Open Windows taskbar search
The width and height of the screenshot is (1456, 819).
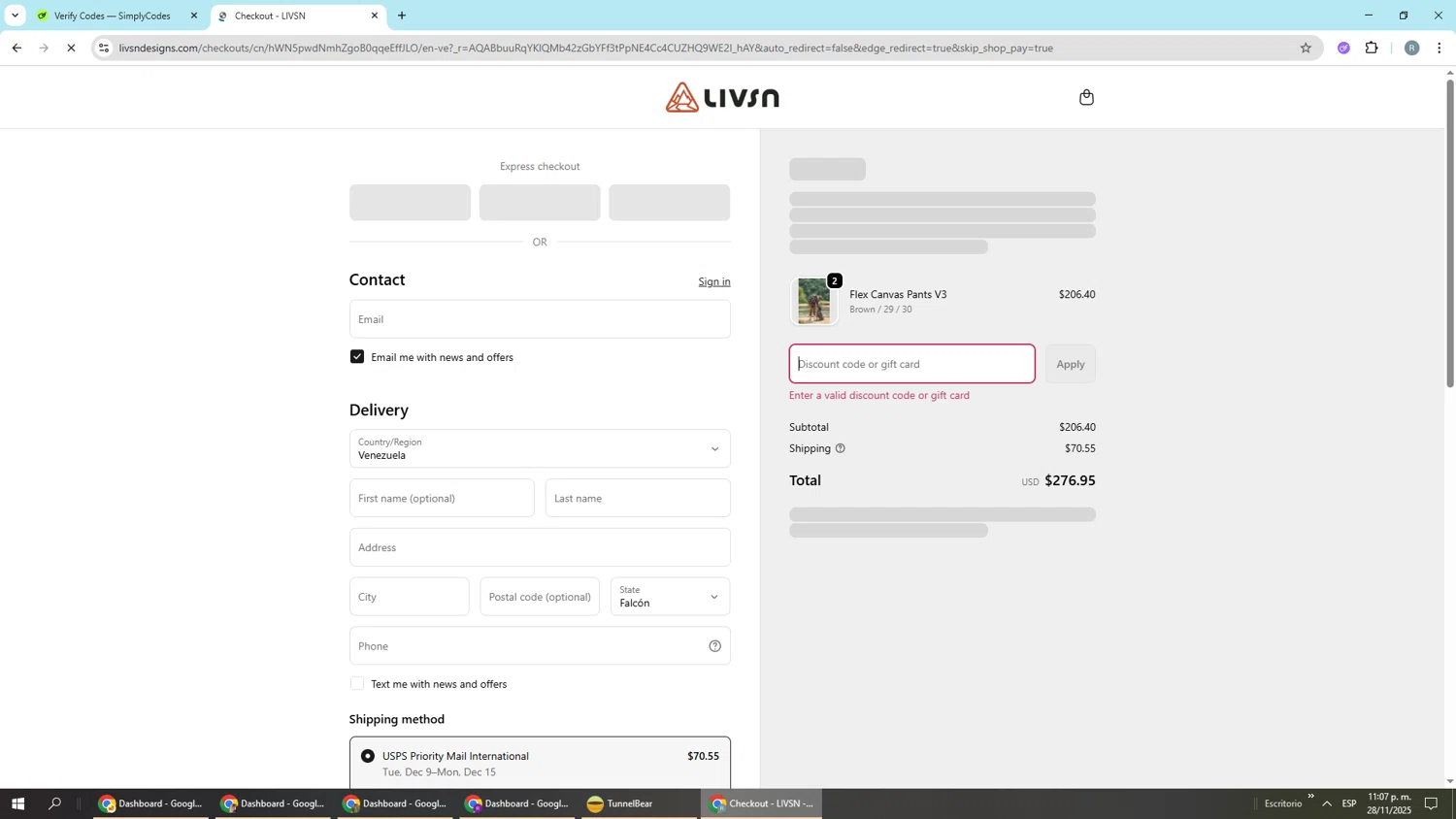(x=55, y=803)
